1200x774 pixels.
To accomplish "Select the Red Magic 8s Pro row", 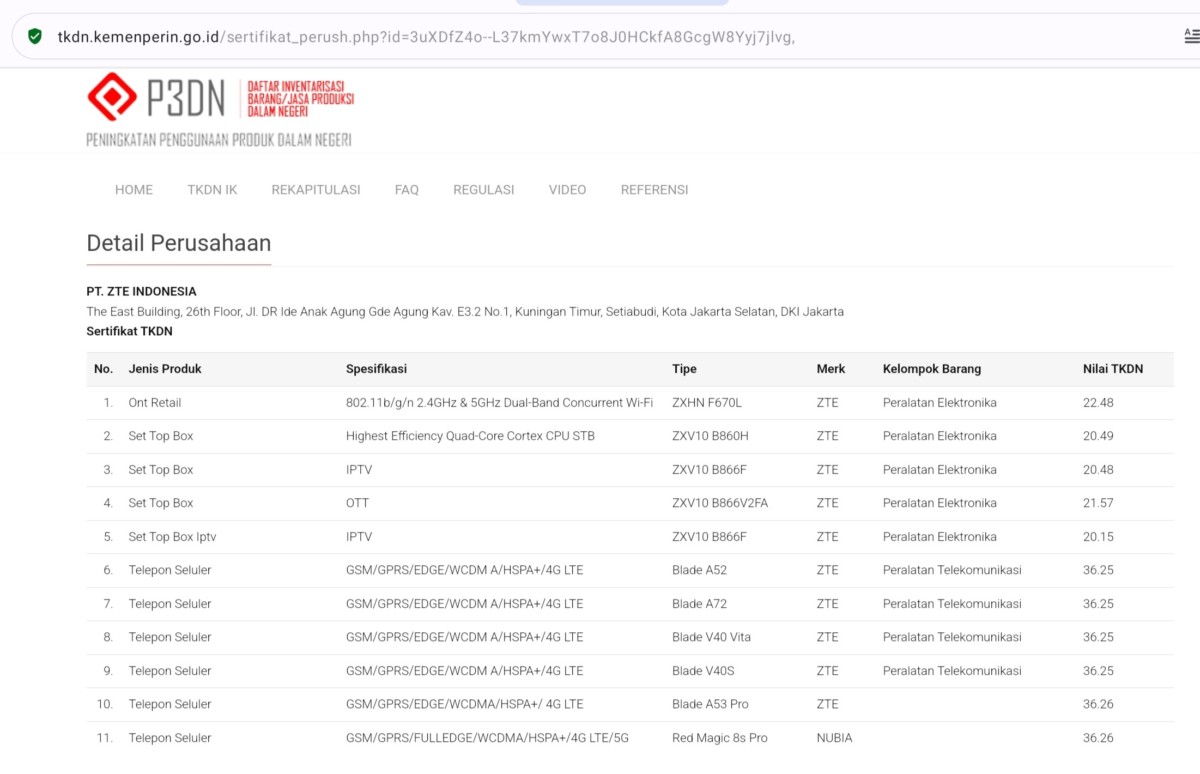I will [x=719, y=738].
